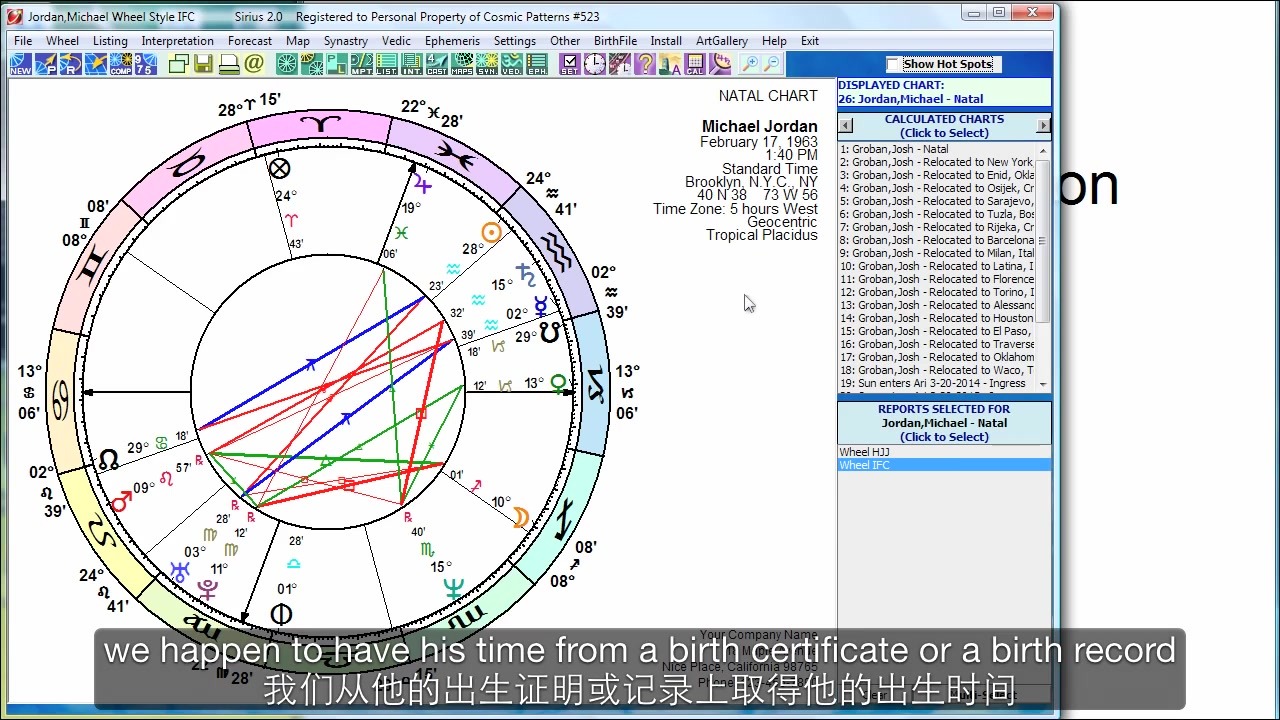Select highlighted 'Wheel IFC' report
The height and width of the screenshot is (720, 1280).
(944, 465)
